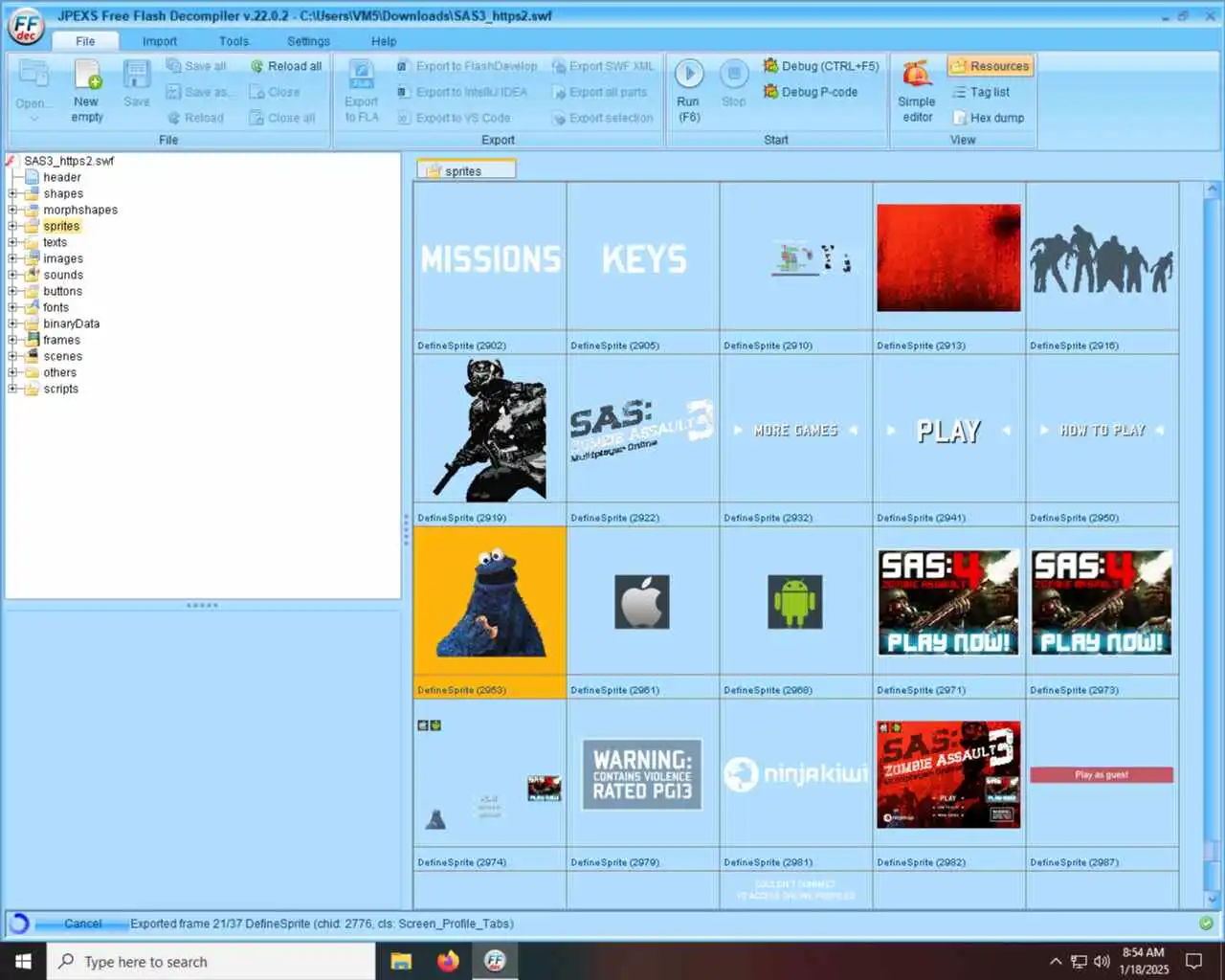
Task: Expand the sounds folder
Action: pyautogui.click(x=12, y=275)
